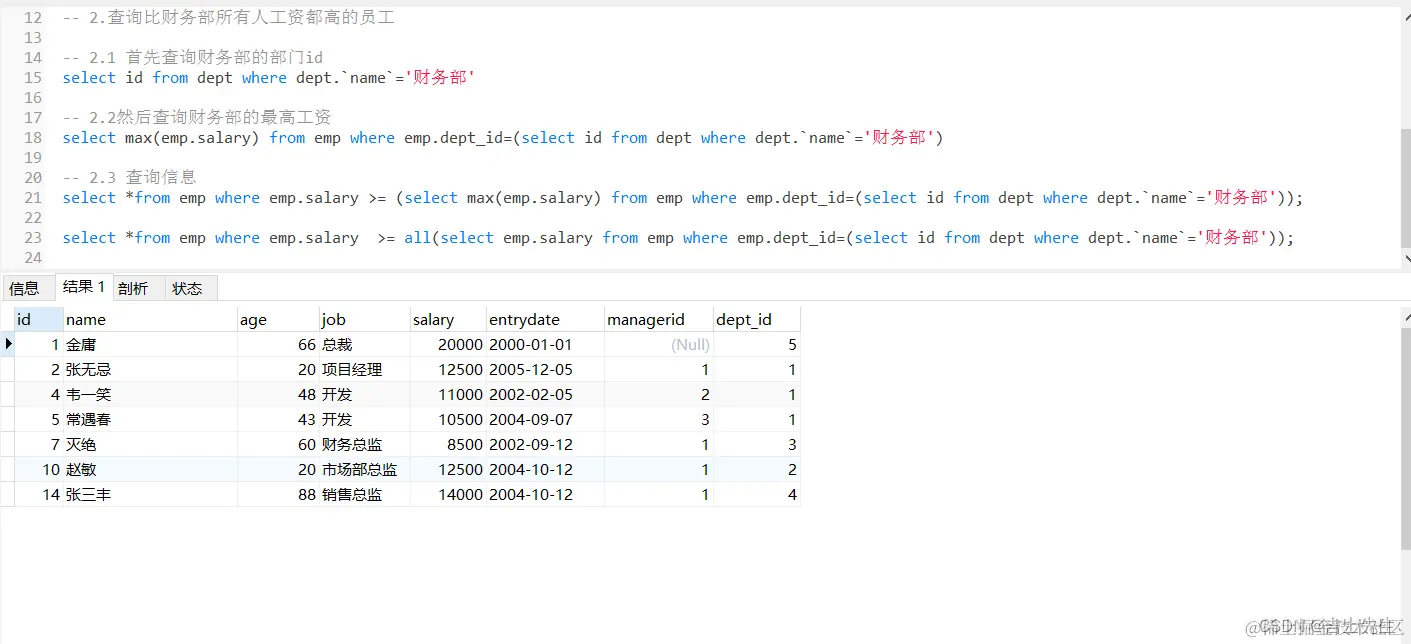
Task: Click the dept_id column header
Action: (x=757, y=319)
